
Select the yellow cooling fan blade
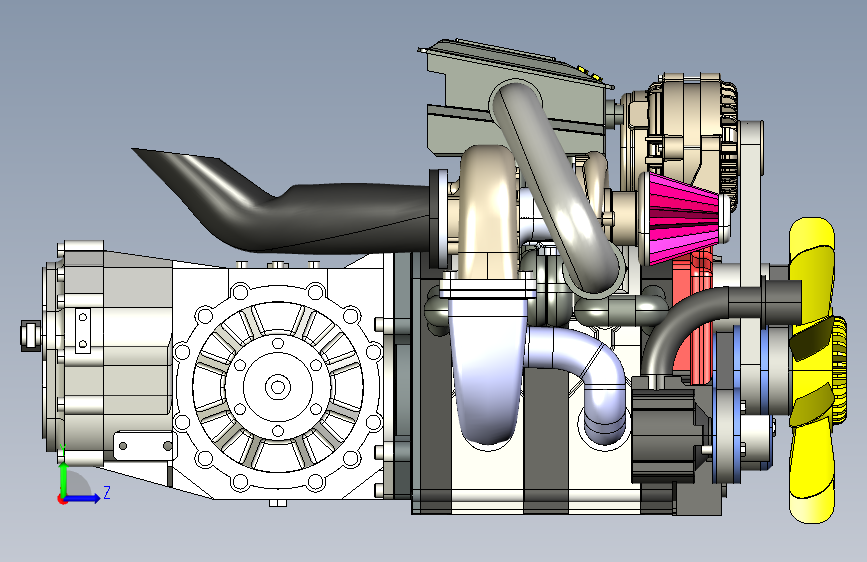pyautogui.click(x=812, y=370)
